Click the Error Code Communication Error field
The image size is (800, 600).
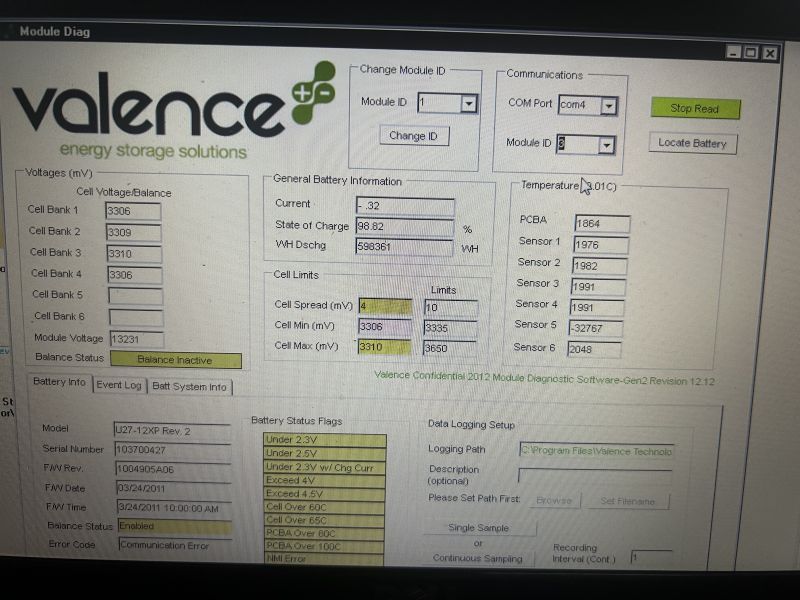[x=176, y=545]
